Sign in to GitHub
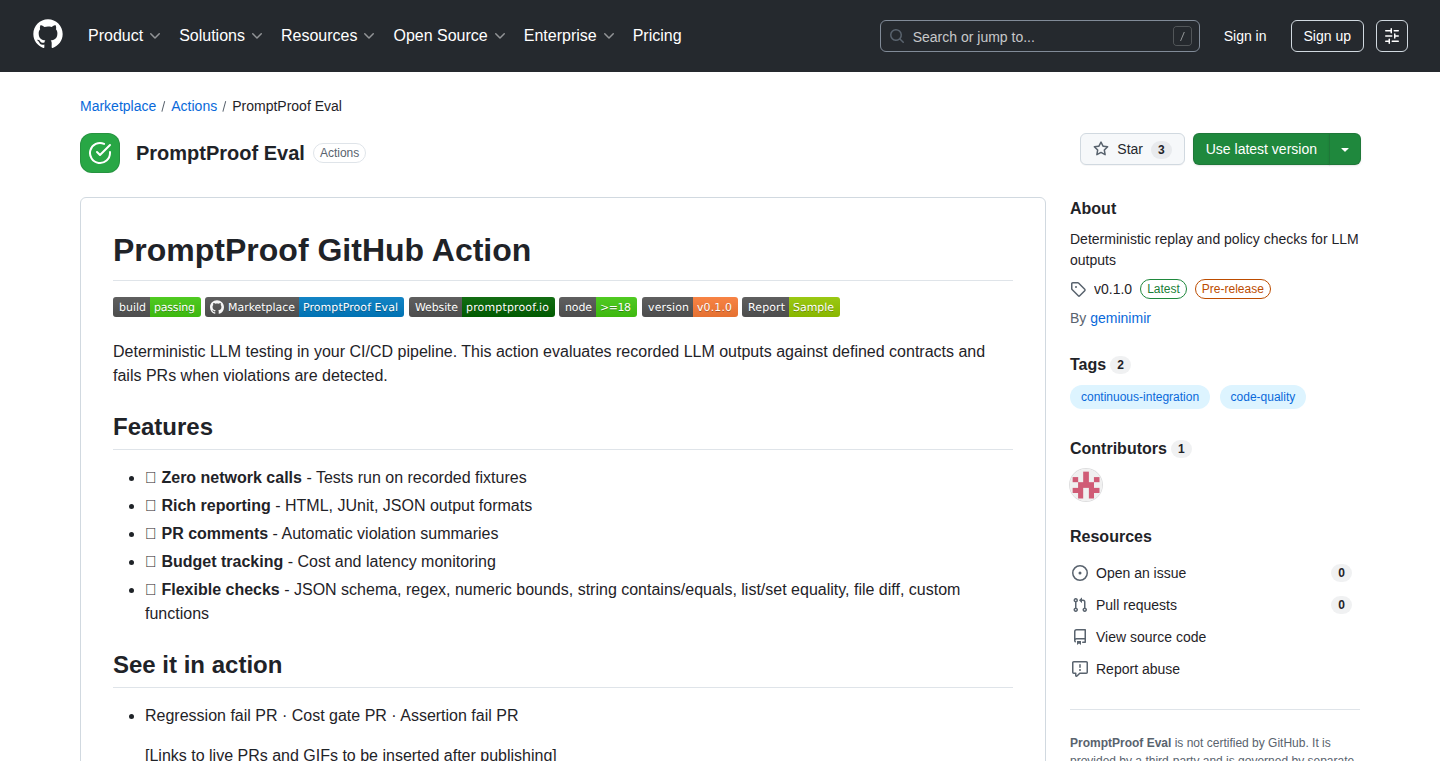1440x761 pixels. (1245, 36)
